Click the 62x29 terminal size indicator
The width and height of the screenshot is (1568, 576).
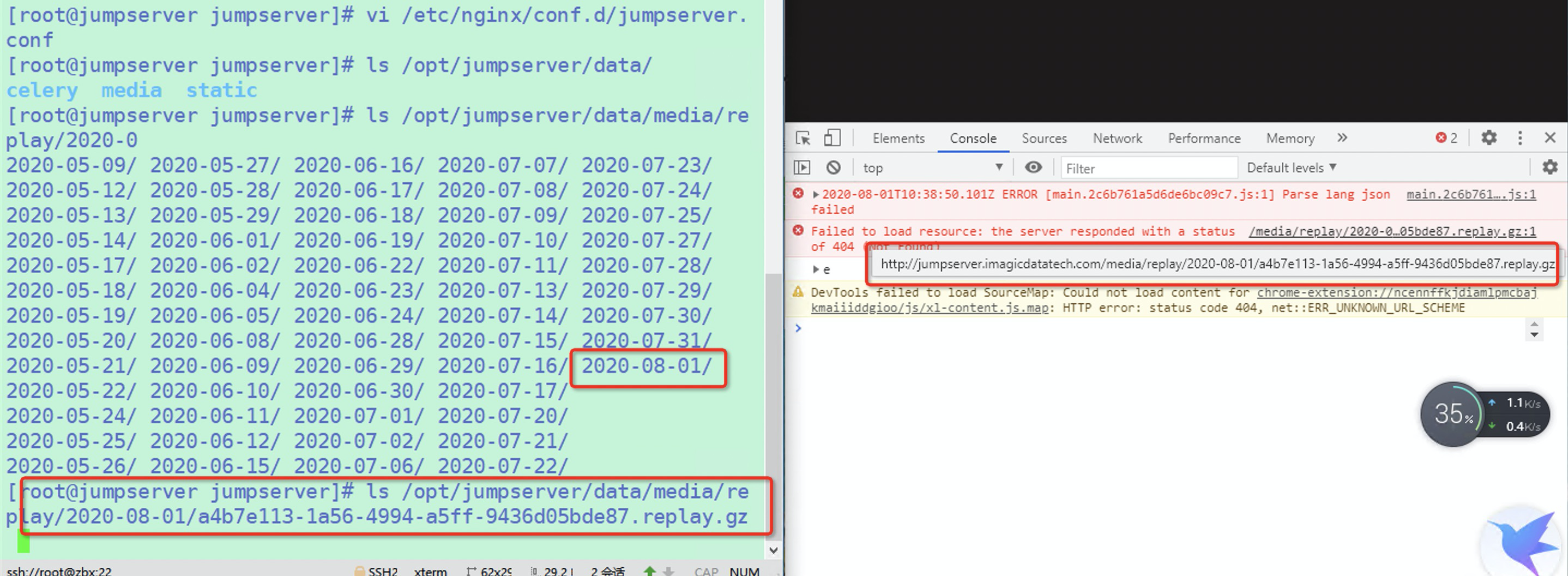click(490, 571)
